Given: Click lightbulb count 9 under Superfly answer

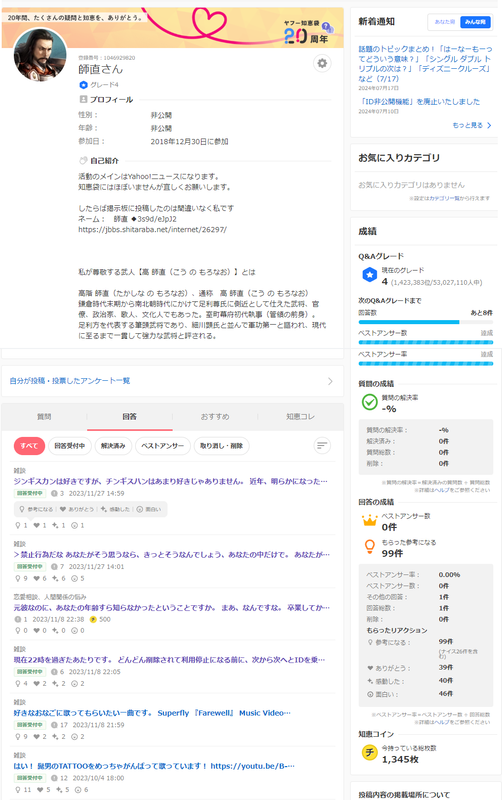Looking at the screenshot, I should tap(21, 736).
